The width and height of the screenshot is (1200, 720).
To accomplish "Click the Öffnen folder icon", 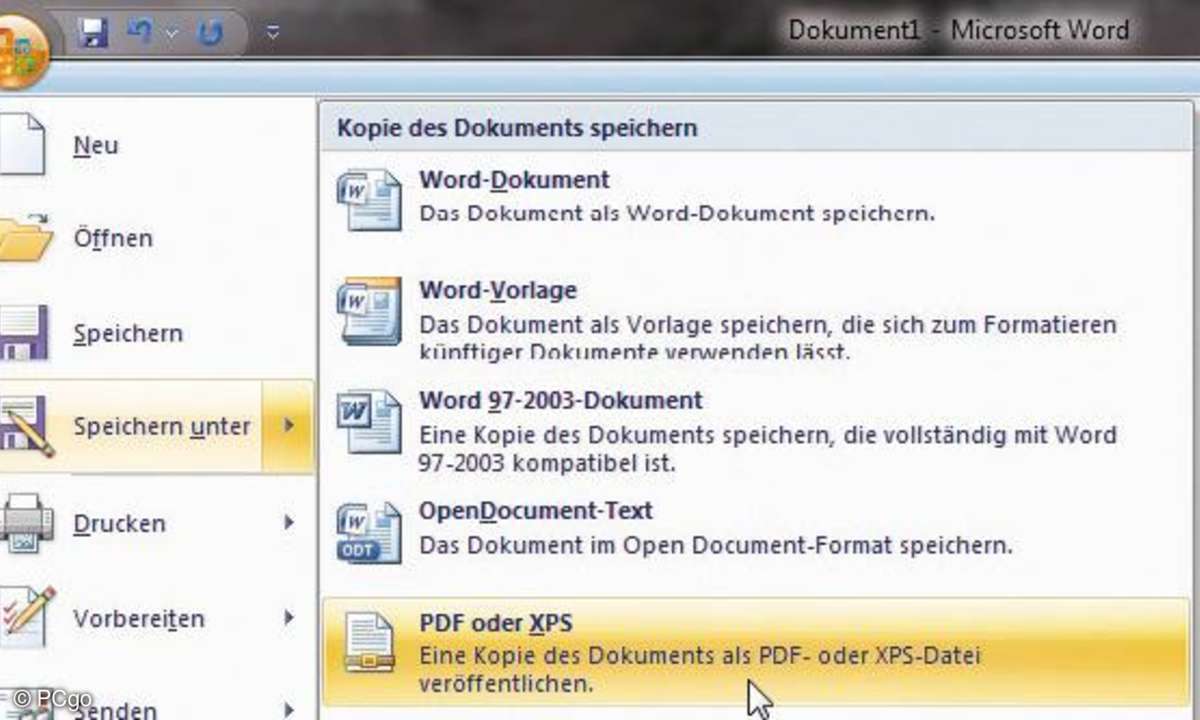I will coord(26,238).
